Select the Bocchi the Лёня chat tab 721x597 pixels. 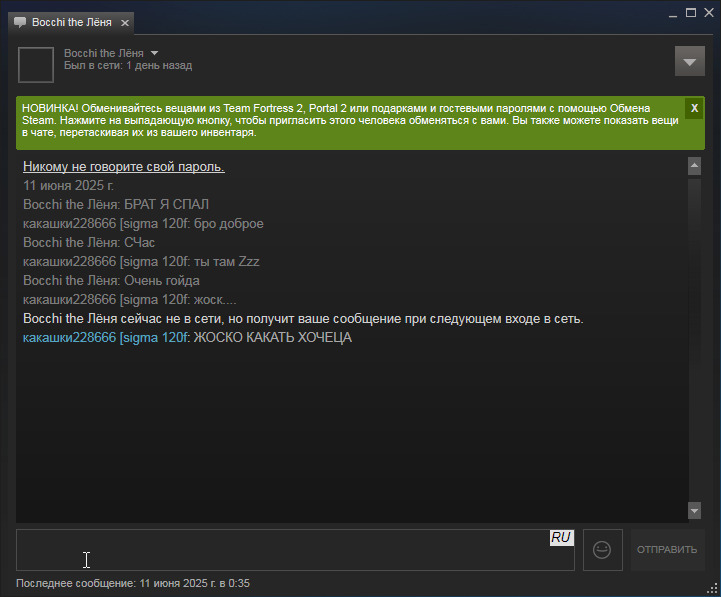coord(71,23)
